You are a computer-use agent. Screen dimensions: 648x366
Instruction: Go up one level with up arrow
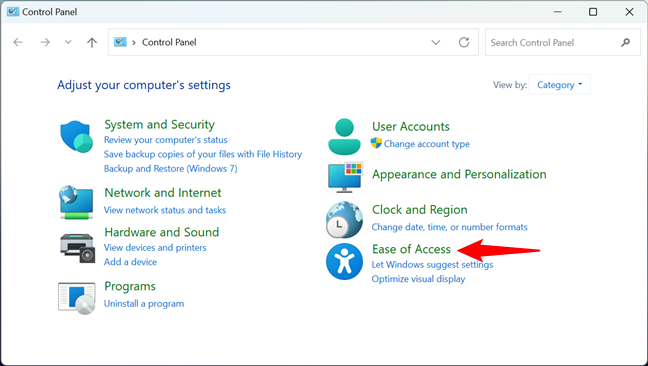click(x=92, y=42)
